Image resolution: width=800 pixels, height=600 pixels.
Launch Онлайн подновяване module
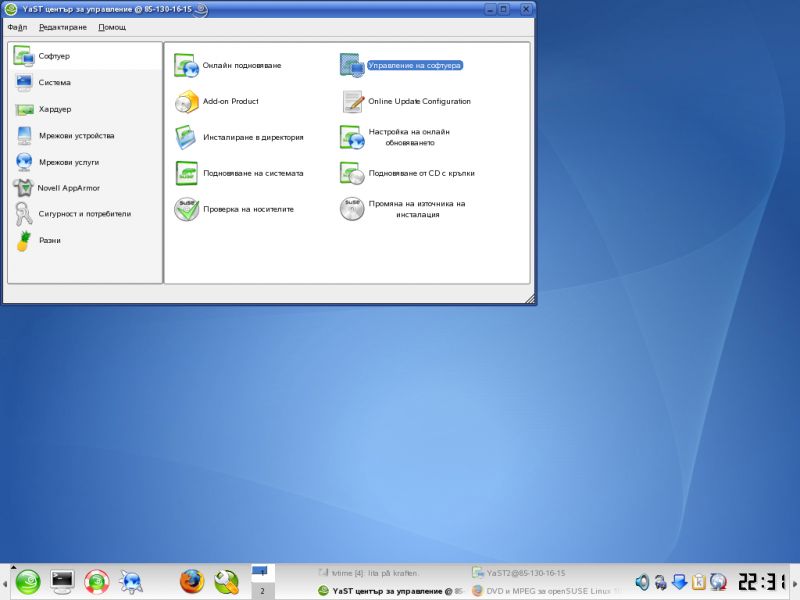(228, 65)
